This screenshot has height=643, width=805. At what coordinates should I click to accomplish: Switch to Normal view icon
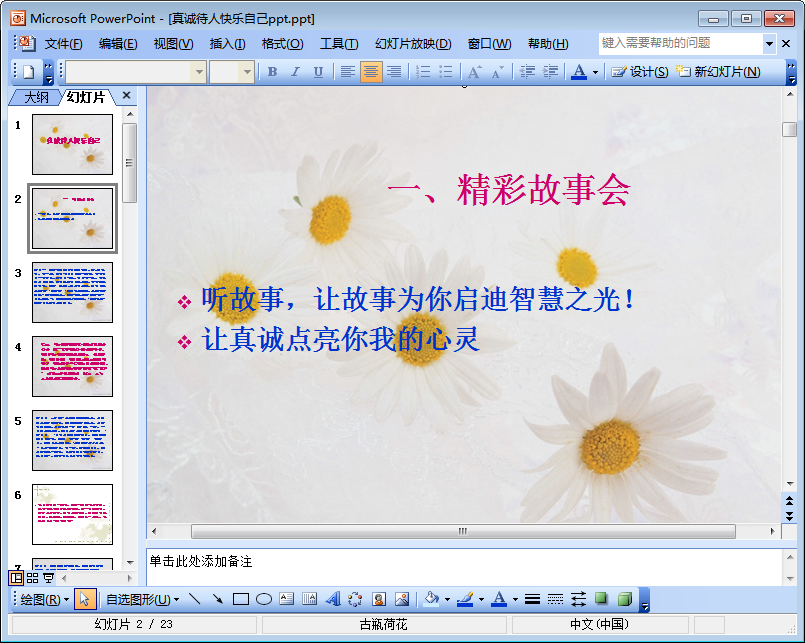tap(16, 578)
